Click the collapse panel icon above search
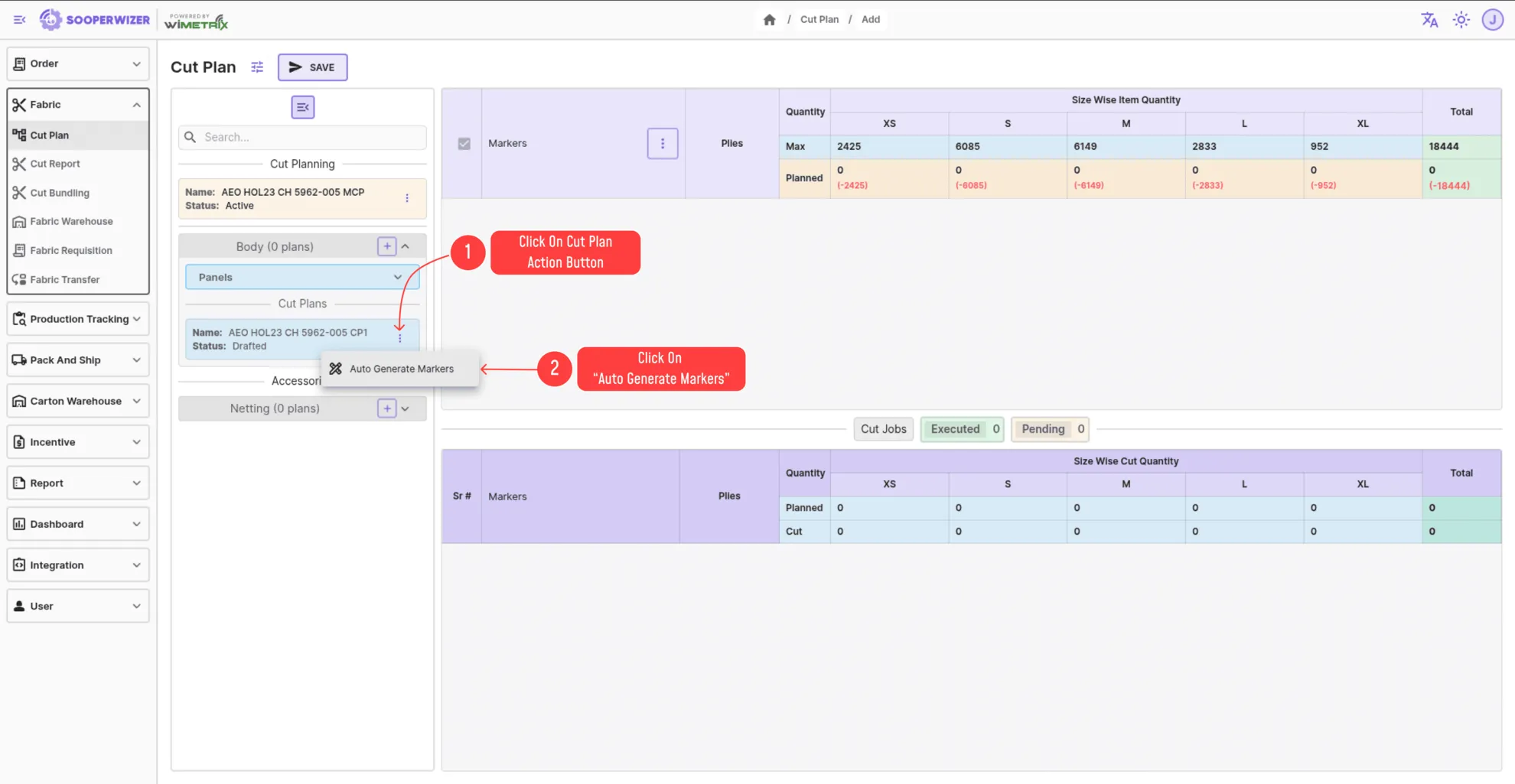The height and width of the screenshot is (784, 1515). [303, 107]
